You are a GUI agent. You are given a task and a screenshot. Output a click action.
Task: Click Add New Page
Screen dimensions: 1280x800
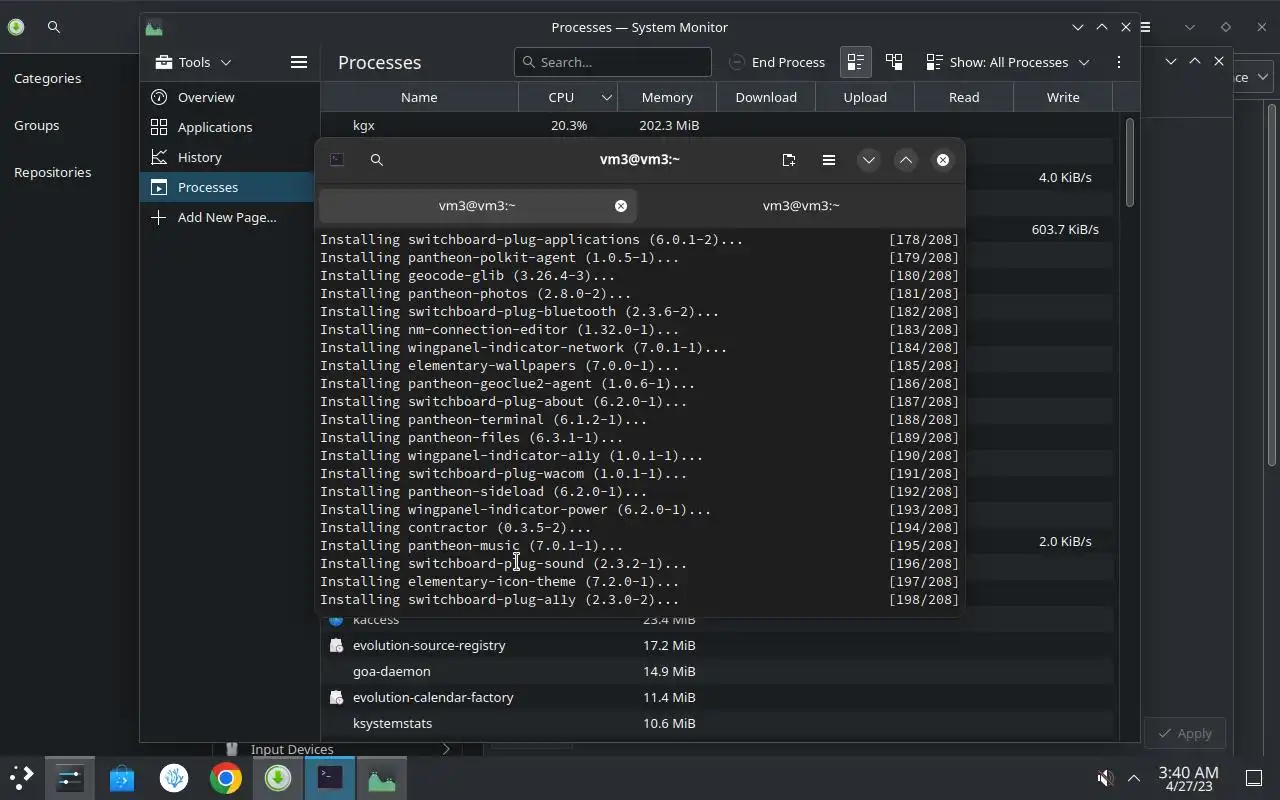(229, 217)
